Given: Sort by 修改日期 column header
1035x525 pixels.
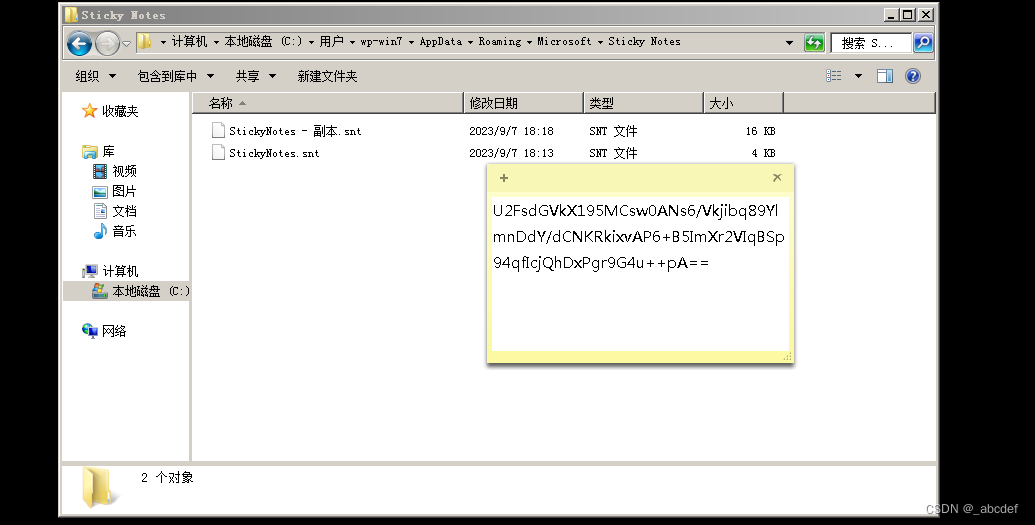Looking at the screenshot, I should (524, 103).
